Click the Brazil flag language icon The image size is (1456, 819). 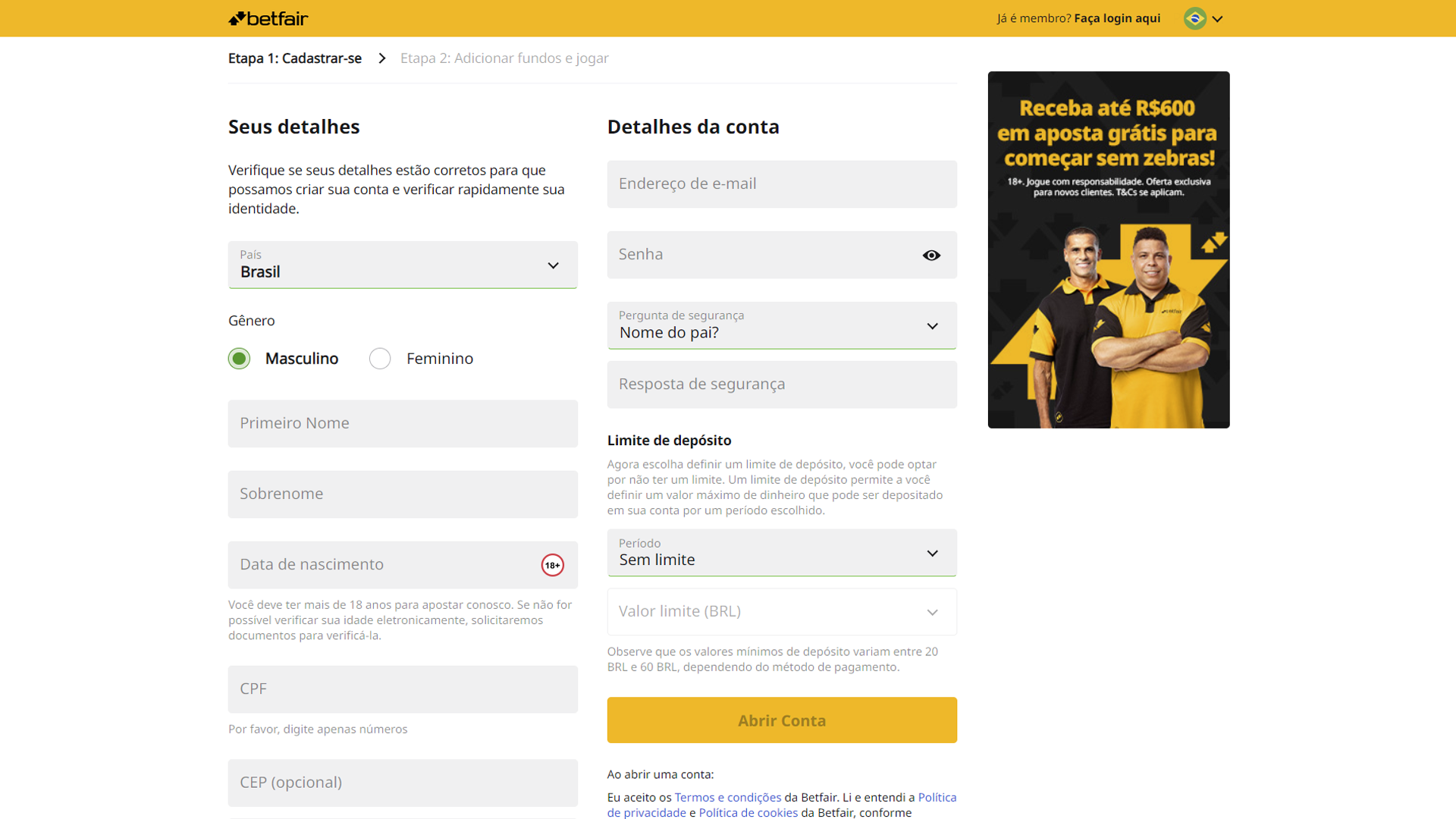(1194, 18)
